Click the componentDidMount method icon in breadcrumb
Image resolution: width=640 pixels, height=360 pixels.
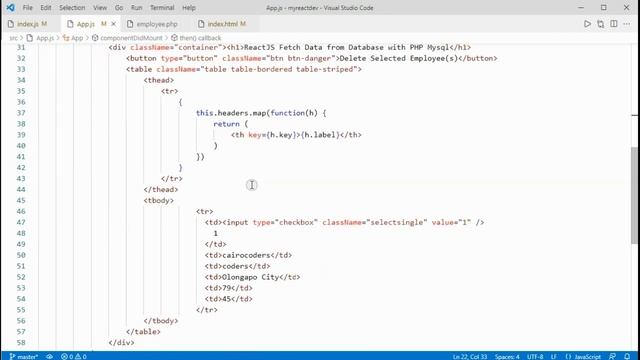[95, 38]
